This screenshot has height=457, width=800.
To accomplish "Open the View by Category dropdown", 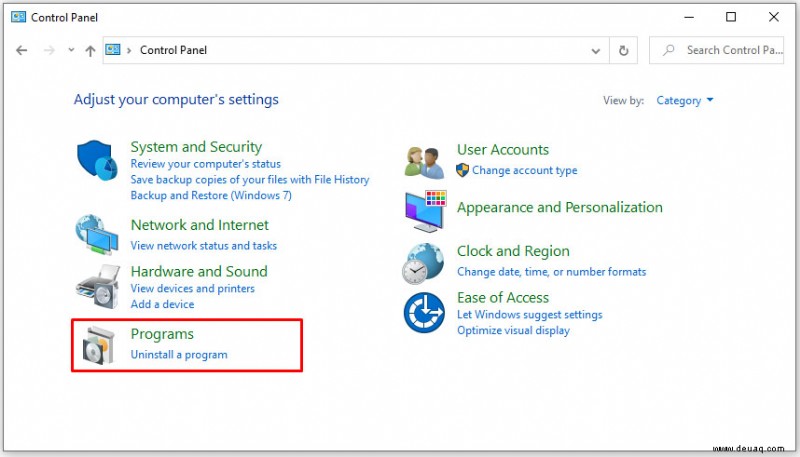I will click(x=685, y=100).
